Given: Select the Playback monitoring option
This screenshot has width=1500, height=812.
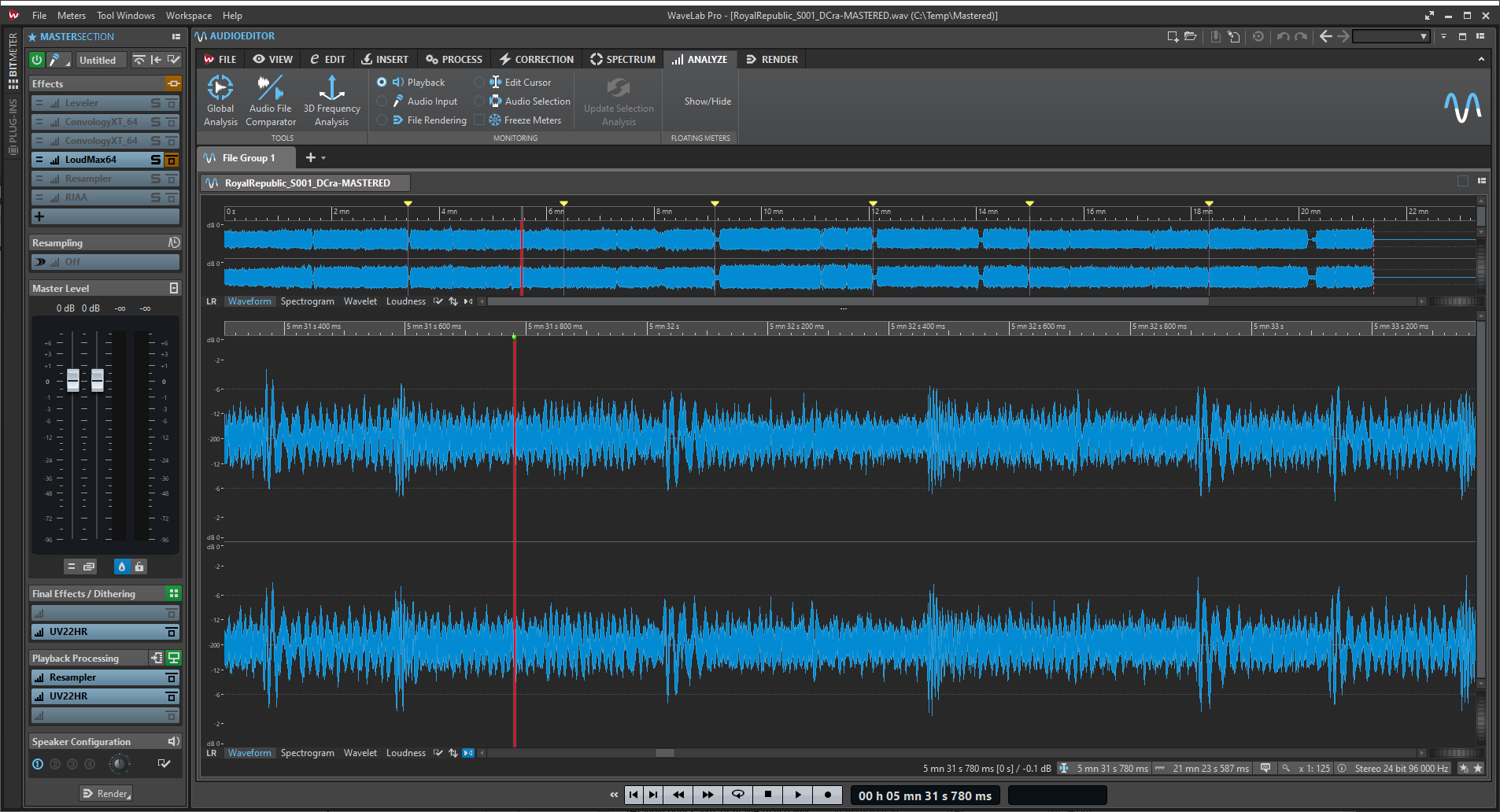Looking at the screenshot, I should 382,82.
